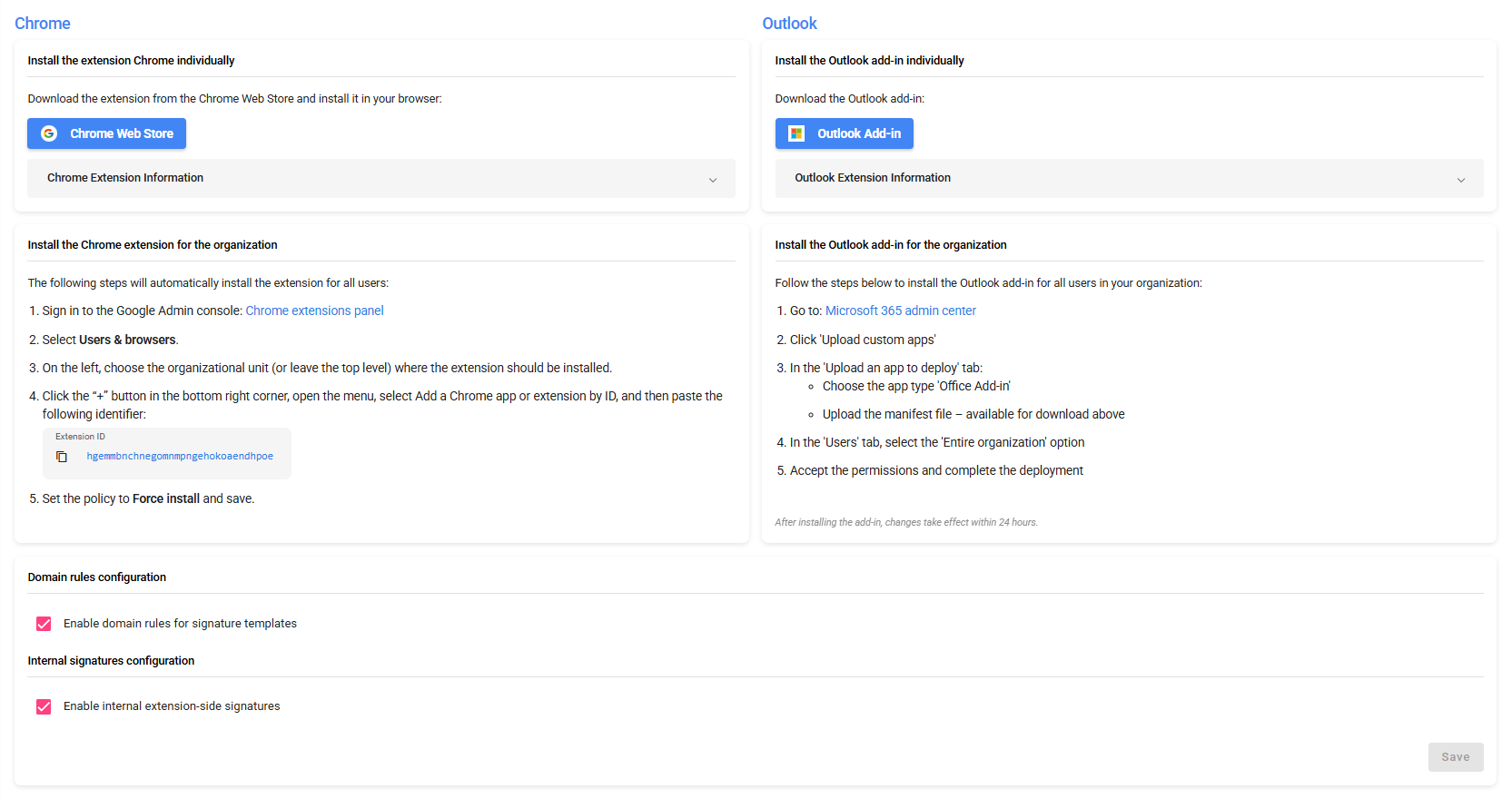Click the 'Set the policy to Force install' step

pyautogui.click(x=148, y=498)
